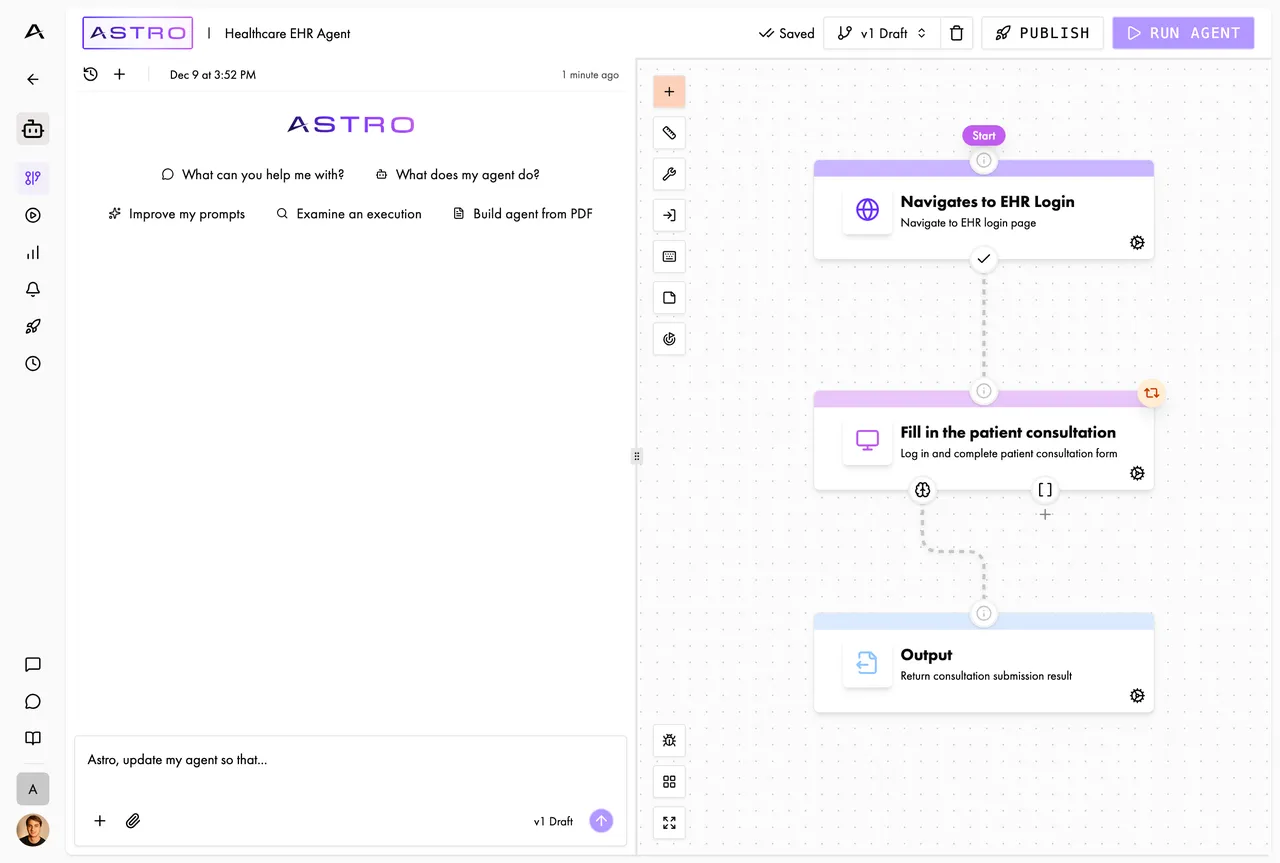The height and width of the screenshot is (863, 1280).
Task: Select "What can you help me with?" suggestion
Action: click(x=253, y=174)
